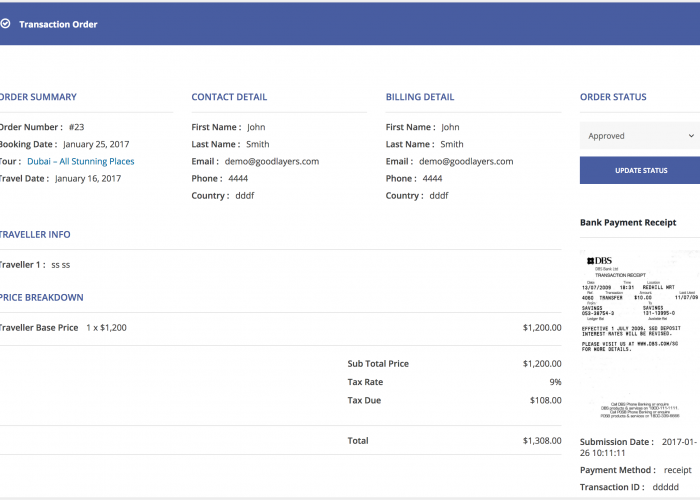Click the UPDATE STATUS button

pyautogui.click(x=640, y=170)
